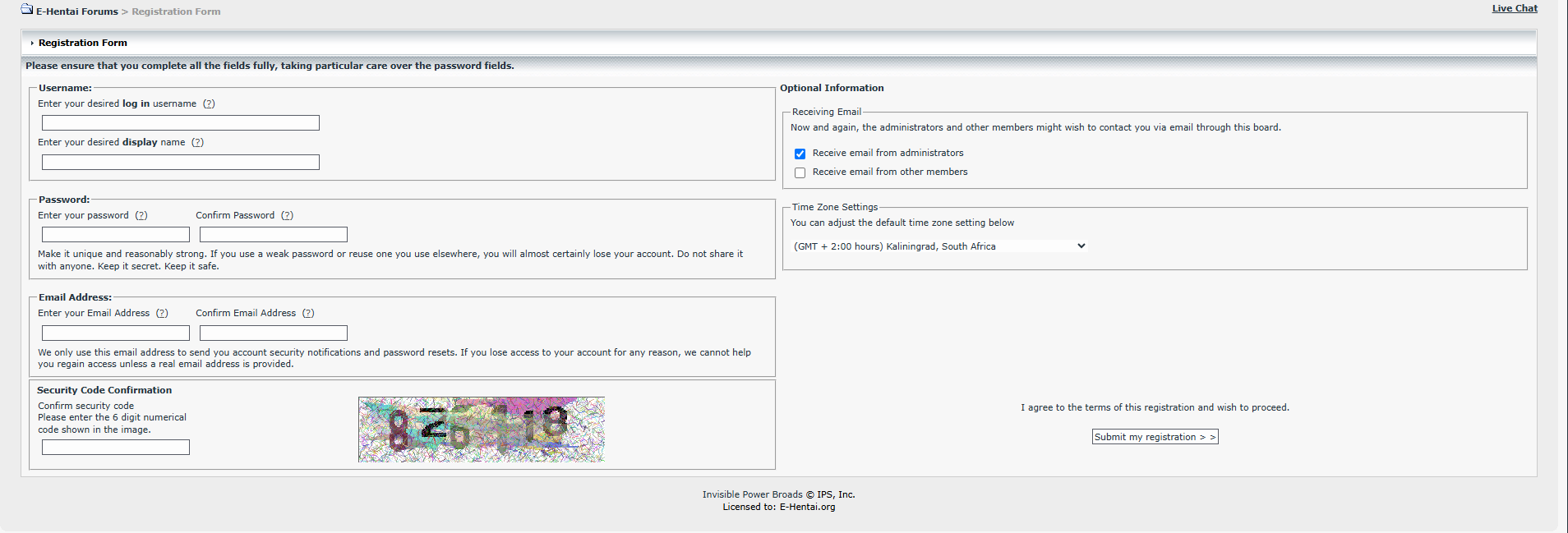
Task: Click the help (?) icon next to display name
Action: click(197, 143)
